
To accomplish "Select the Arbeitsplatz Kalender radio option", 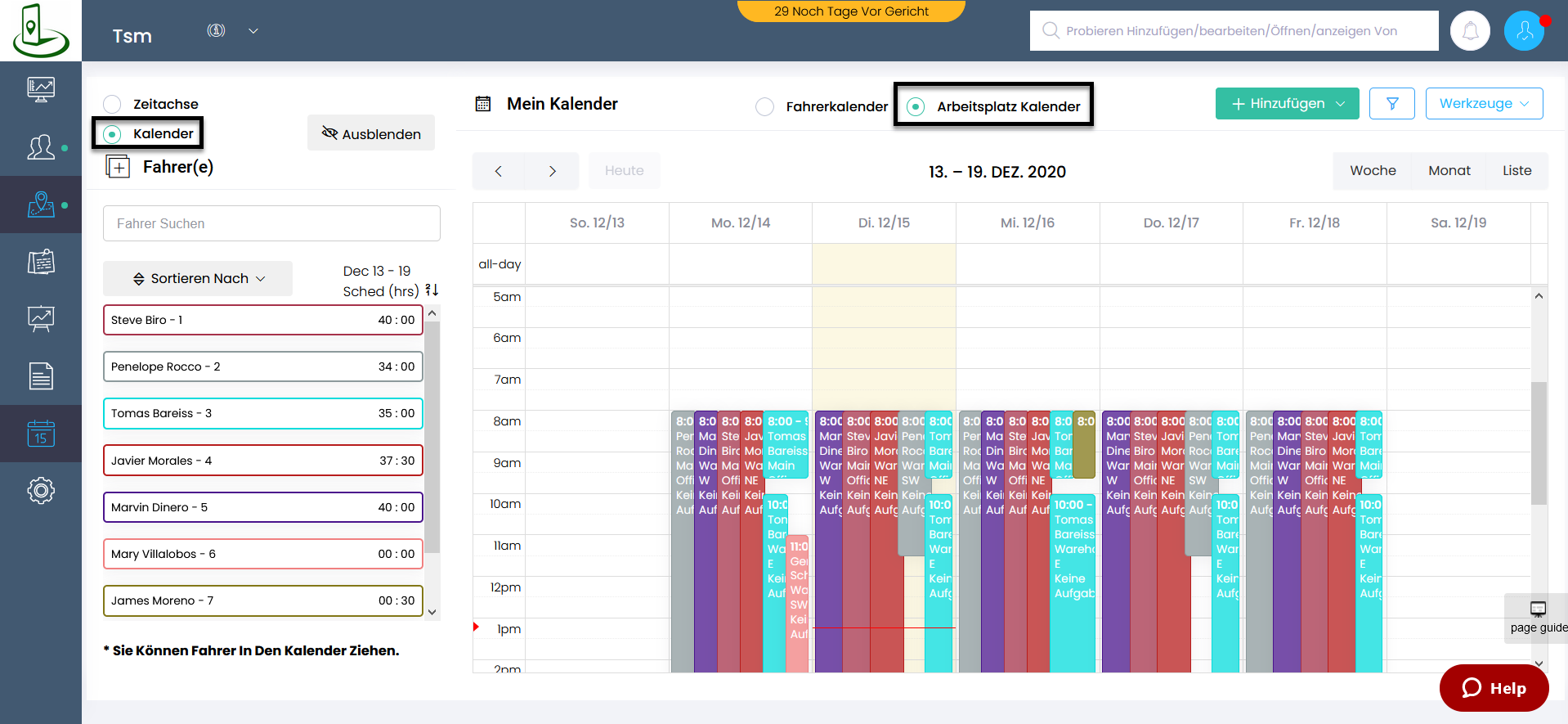I will [x=916, y=107].
